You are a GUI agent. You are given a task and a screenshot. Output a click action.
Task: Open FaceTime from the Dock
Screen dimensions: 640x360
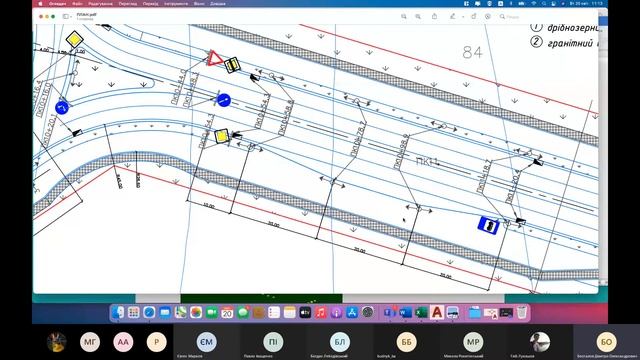211,313
